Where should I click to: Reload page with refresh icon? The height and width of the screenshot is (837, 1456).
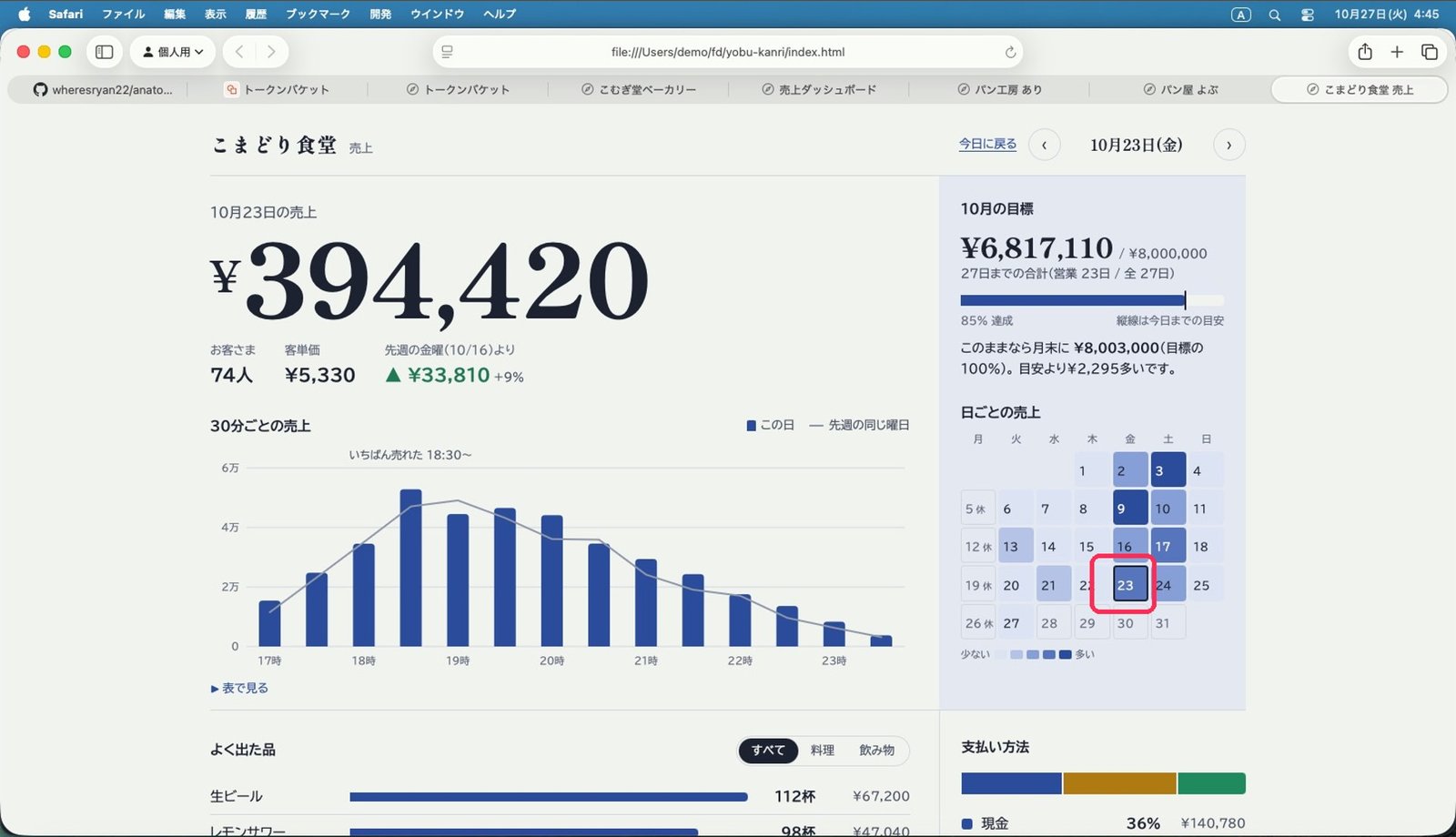(x=1010, y=52)
